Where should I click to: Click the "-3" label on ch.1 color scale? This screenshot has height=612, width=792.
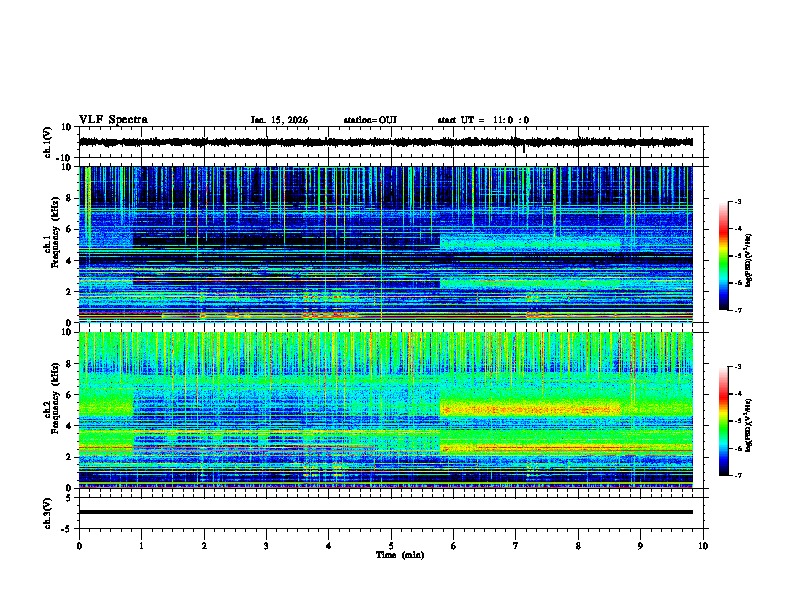737,201
